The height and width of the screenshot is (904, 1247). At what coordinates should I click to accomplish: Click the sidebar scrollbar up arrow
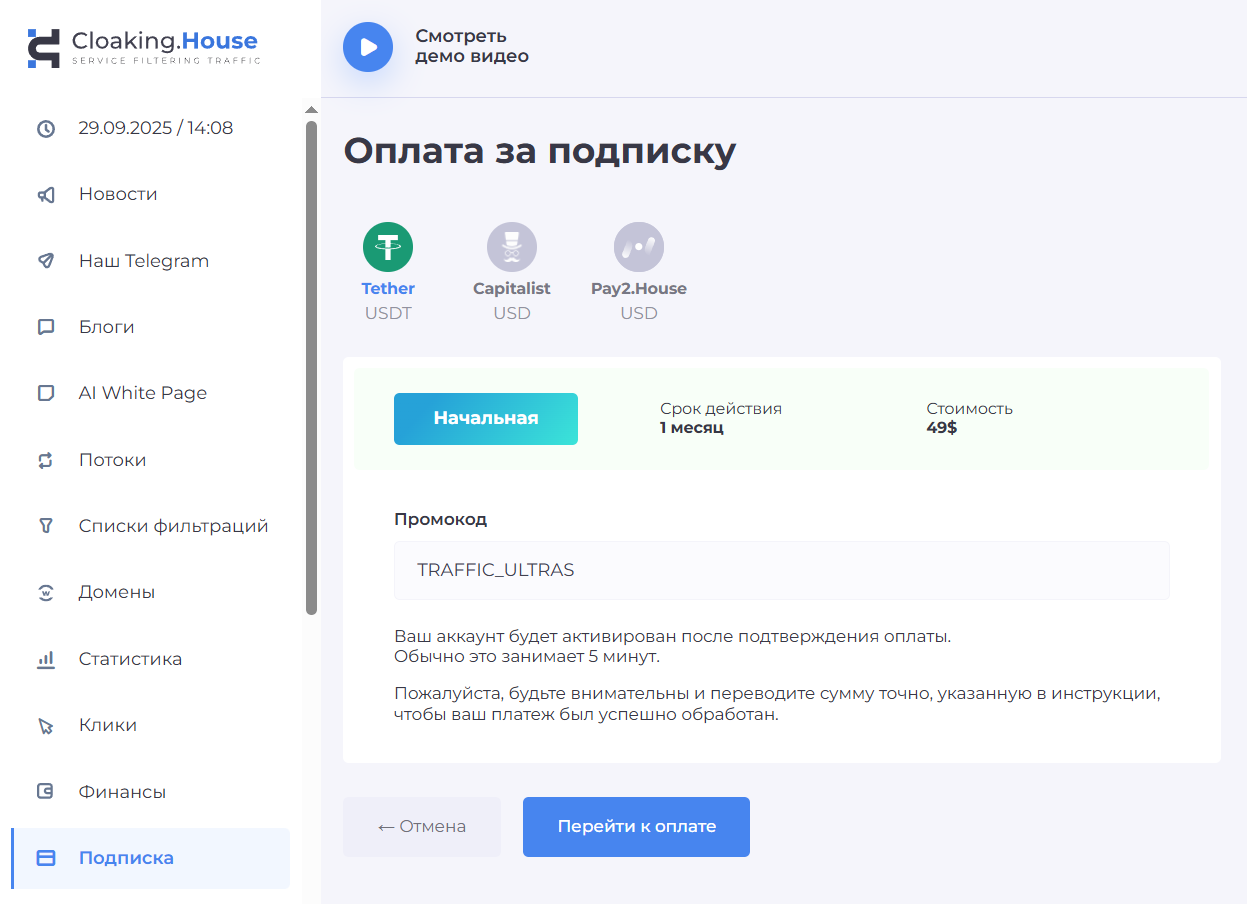click(311, 110)
